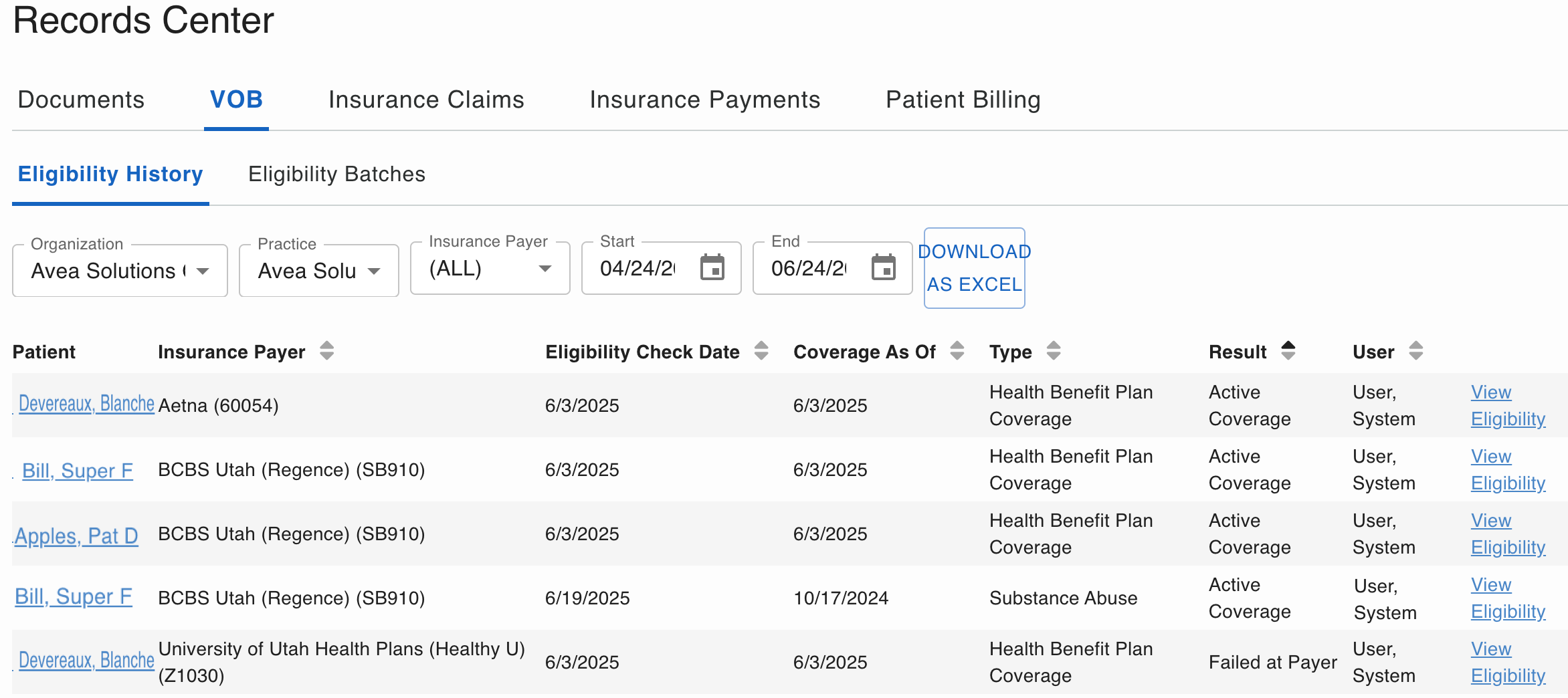Open Bill, Super F in the Substance Abuse row
The width and height of the screenshot is (1568, 698).
tap(74, 596)
